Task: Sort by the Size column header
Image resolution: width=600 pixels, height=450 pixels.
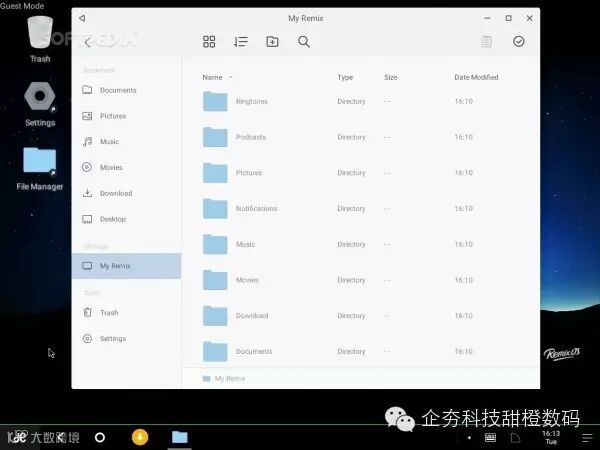Action: 391,77
